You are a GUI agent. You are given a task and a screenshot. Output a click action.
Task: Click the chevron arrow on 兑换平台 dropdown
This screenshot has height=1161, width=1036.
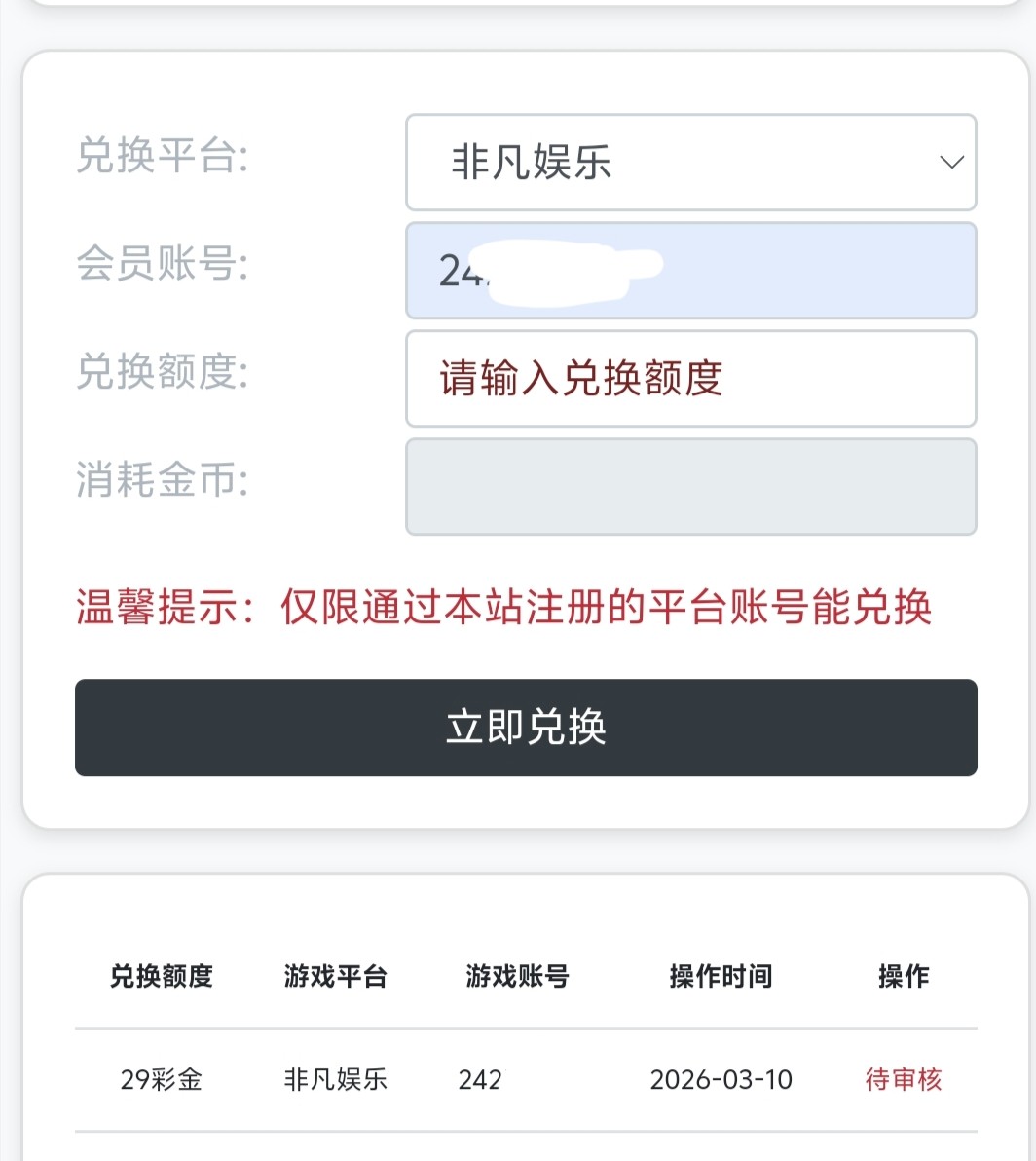click(950, 163)
